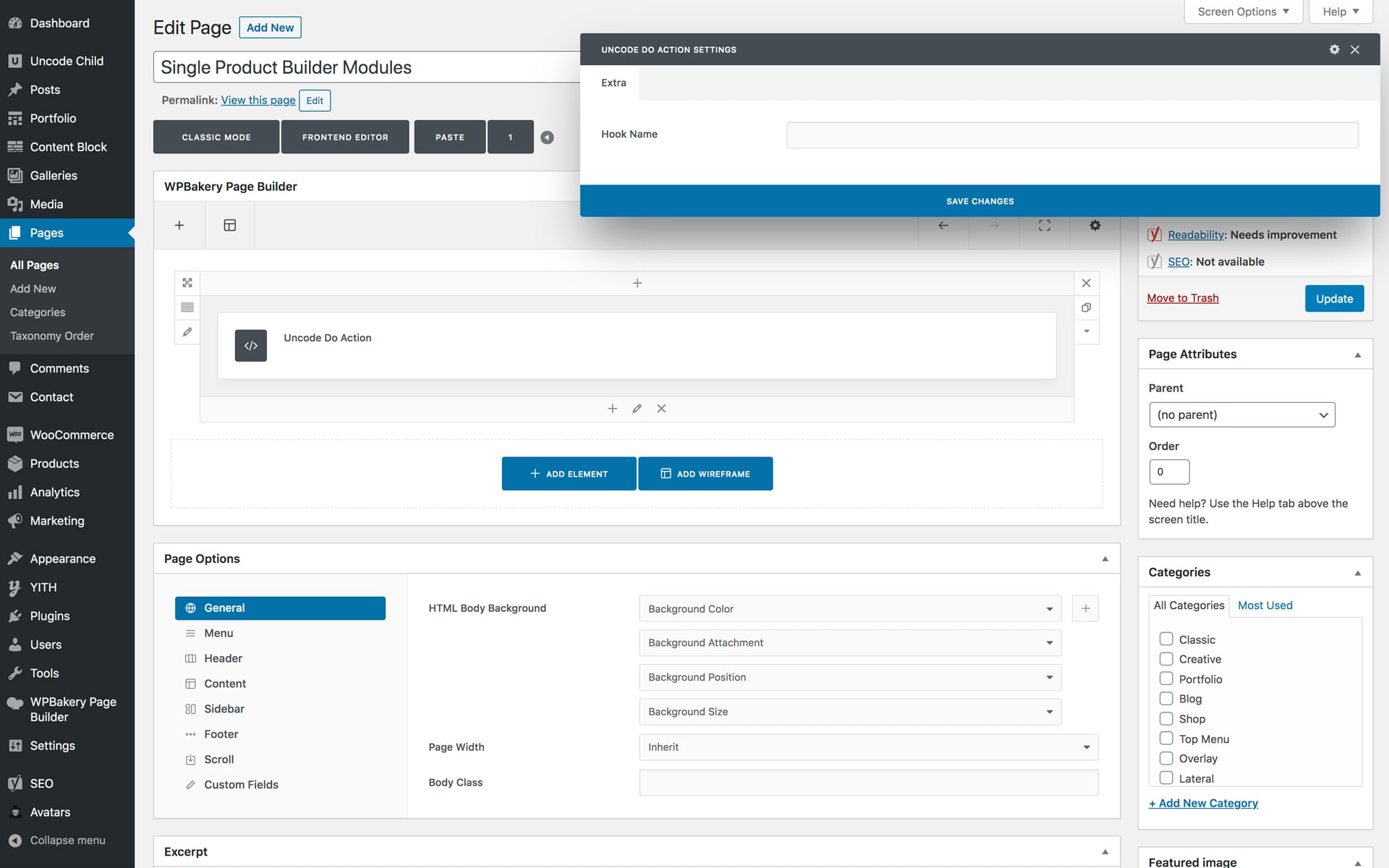
Task: Expand the Background Color dropdown
Action: click(x=849, y=609)
